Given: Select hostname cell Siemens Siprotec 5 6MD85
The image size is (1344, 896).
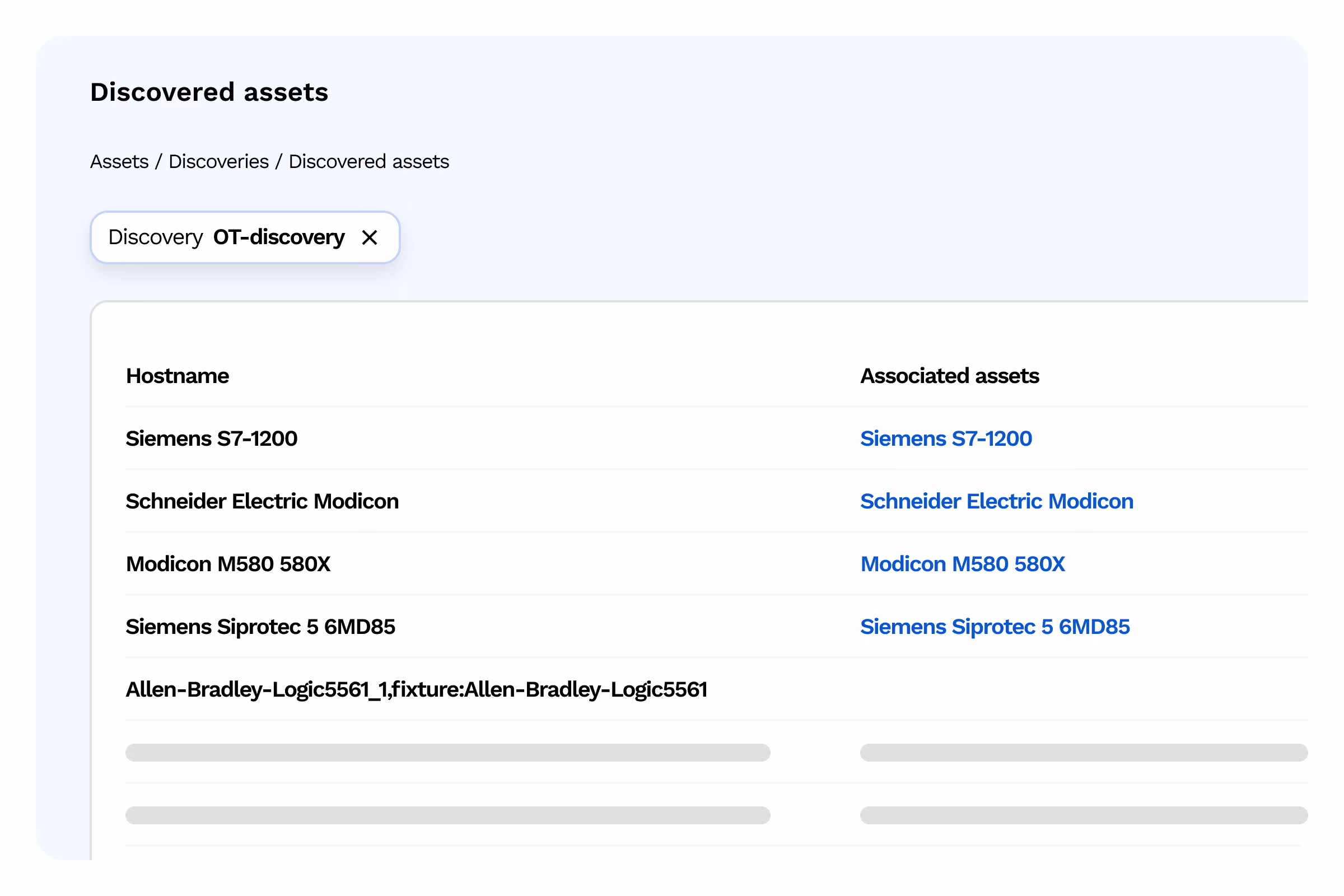Looking at the screenshot, I should coord(260,627).
